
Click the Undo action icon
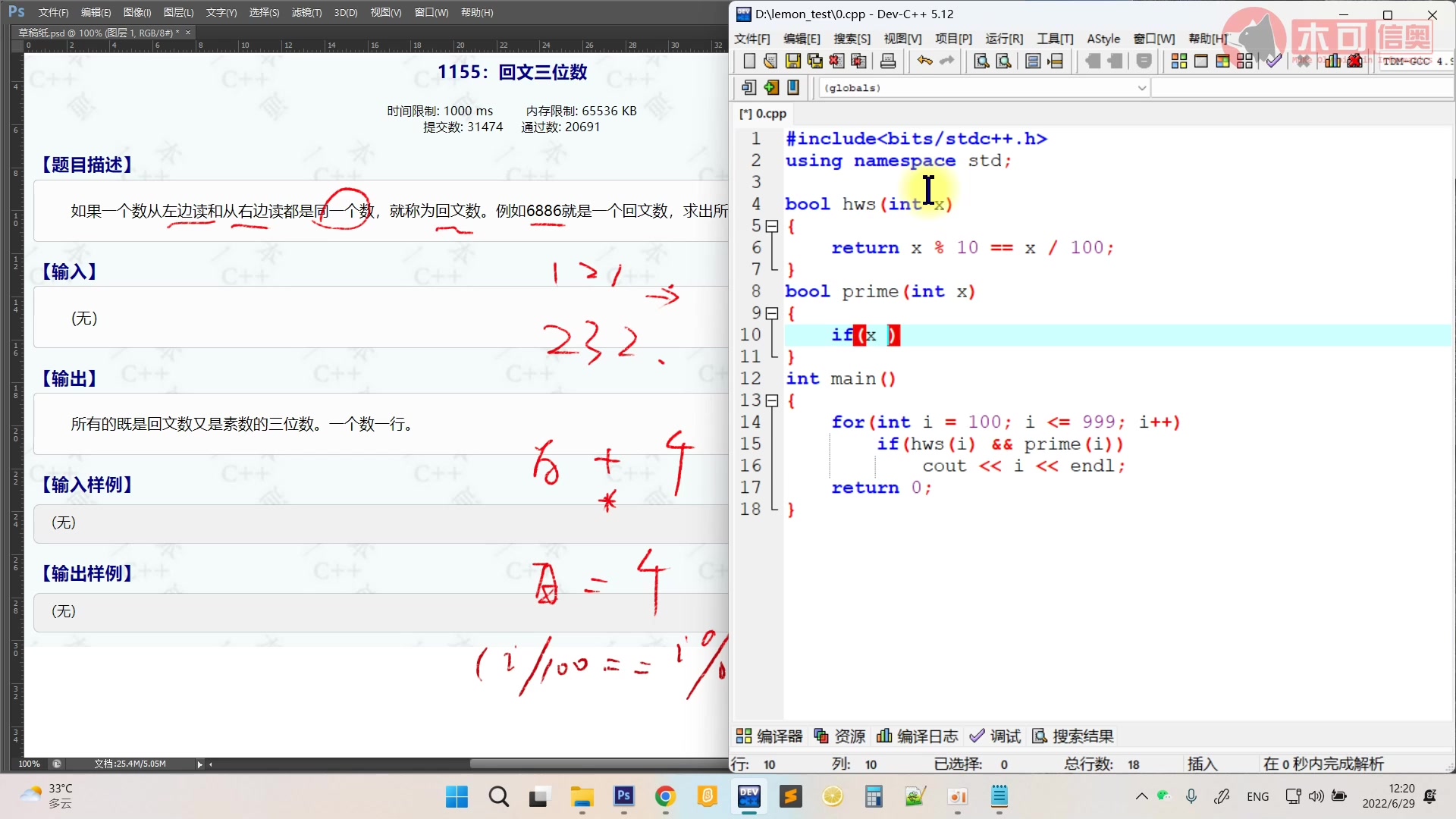click(924, 62)
